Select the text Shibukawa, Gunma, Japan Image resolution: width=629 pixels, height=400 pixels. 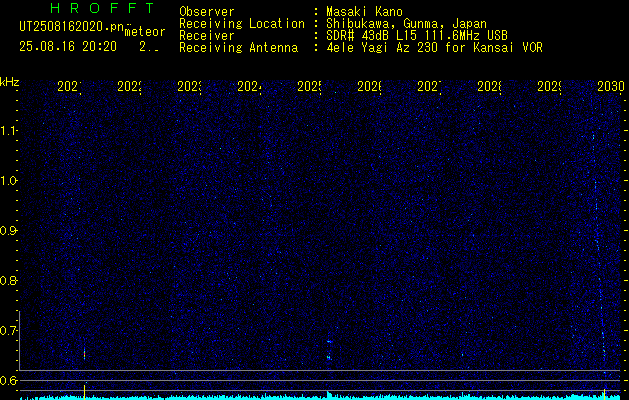pos(406,24)
